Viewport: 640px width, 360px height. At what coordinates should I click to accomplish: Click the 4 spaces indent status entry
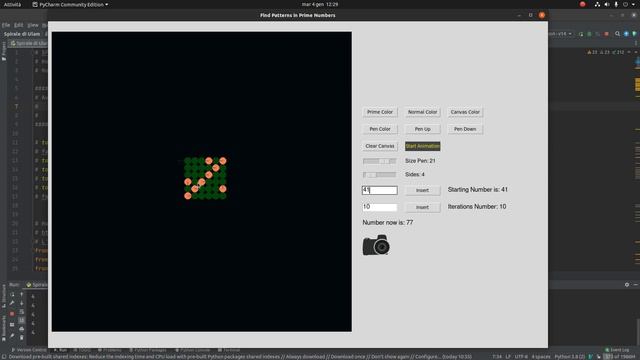point(541,357)
